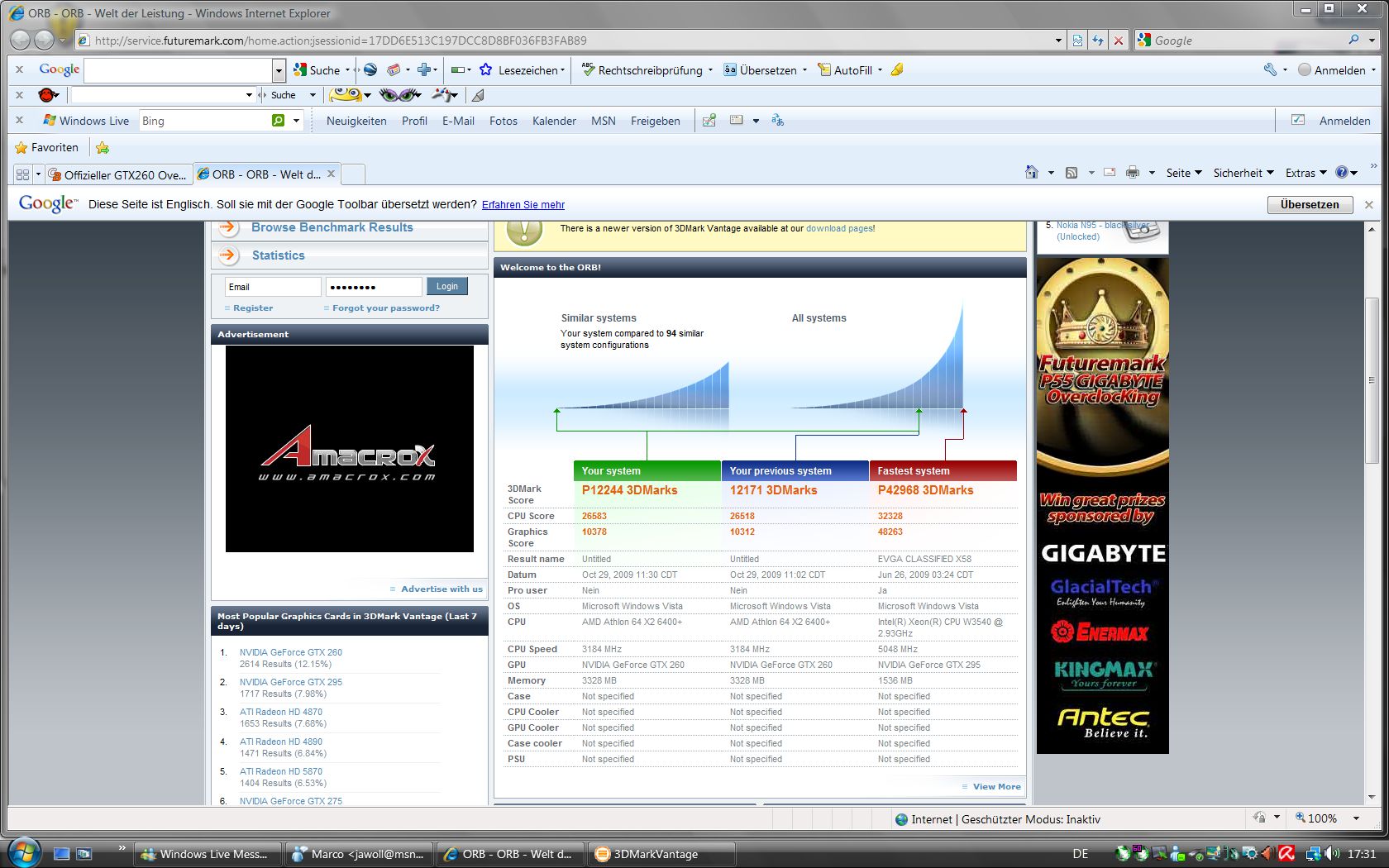1389x868 pixels.
Task: Open the Google toolbar wrench settings
Action: tap(1270, 70)
